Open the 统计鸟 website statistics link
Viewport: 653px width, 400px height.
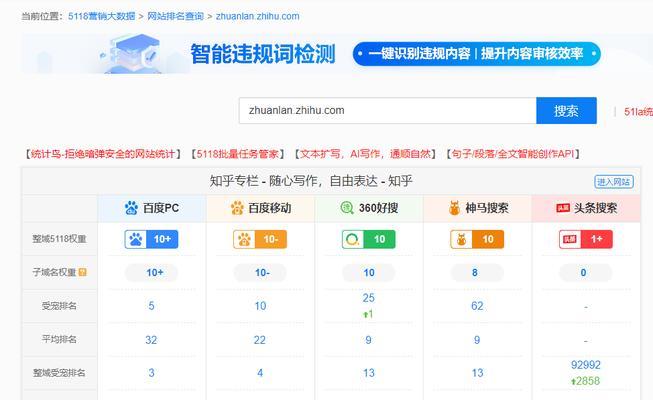coord(103,154)
